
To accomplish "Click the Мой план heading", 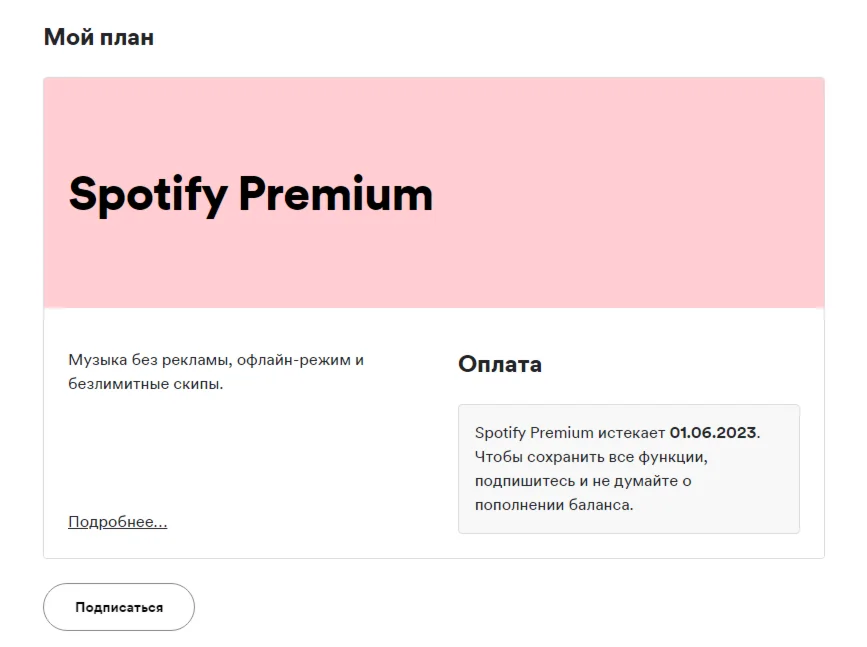I will tap(98, 38).
